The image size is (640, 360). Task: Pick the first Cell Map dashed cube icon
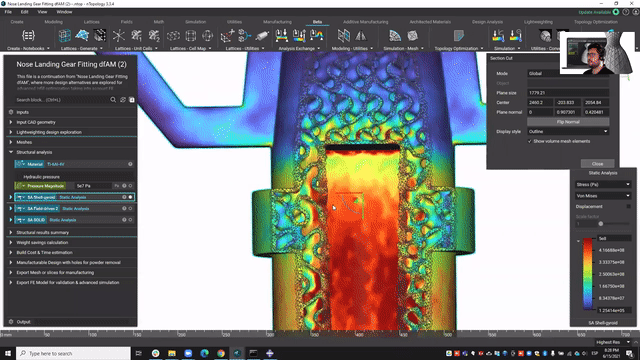[173, 36]
